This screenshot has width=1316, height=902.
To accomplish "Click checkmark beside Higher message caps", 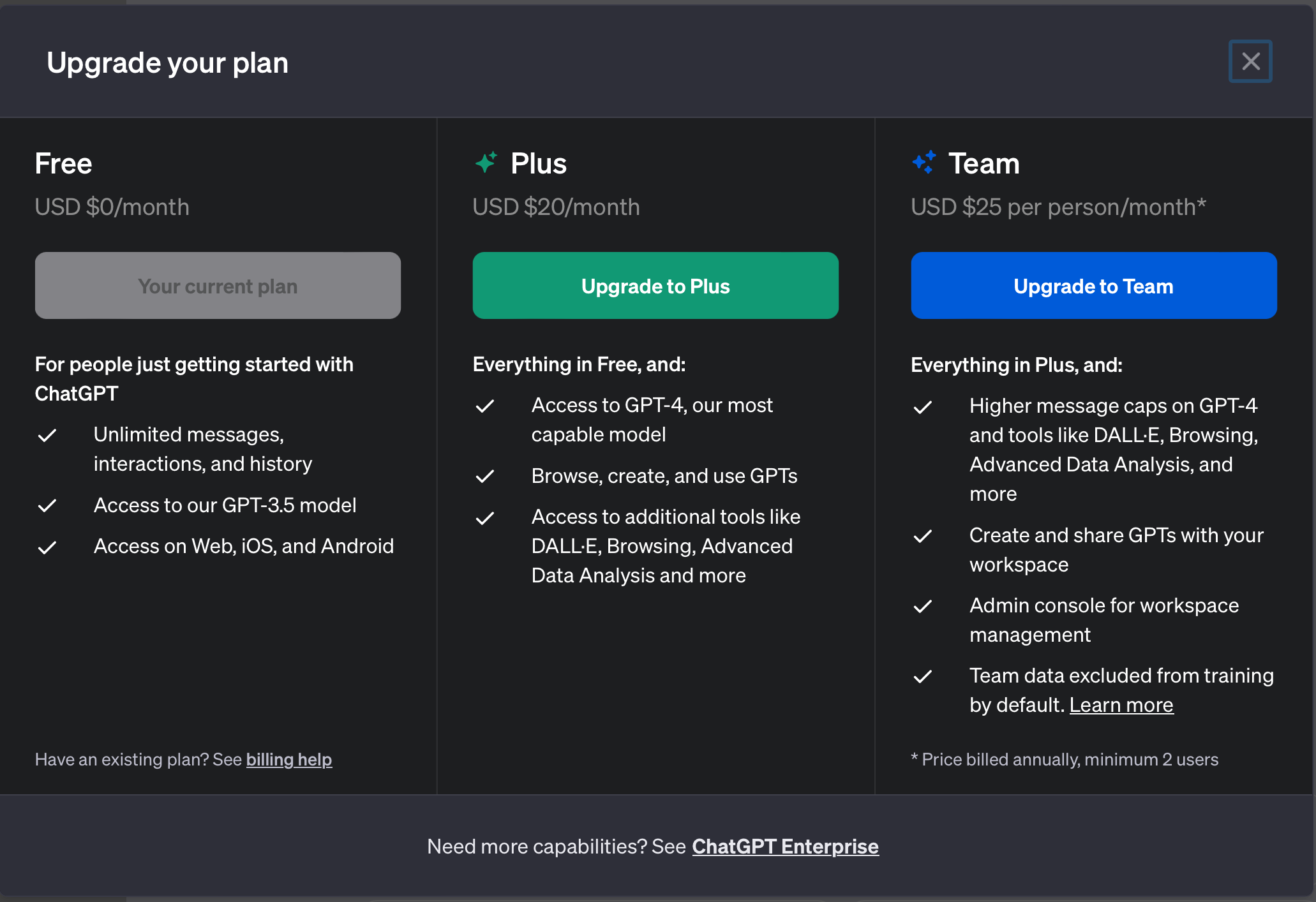I will (x=923, y=407).
